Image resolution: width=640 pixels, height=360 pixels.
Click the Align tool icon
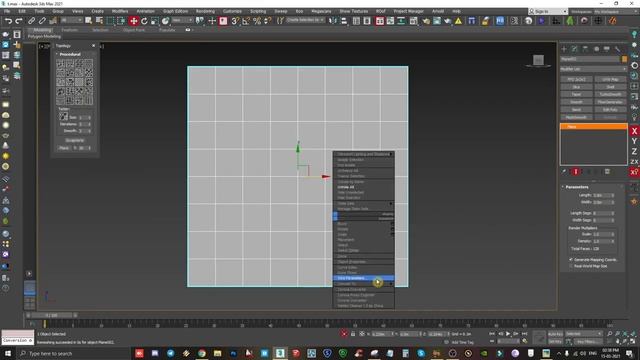click(344, 21)
